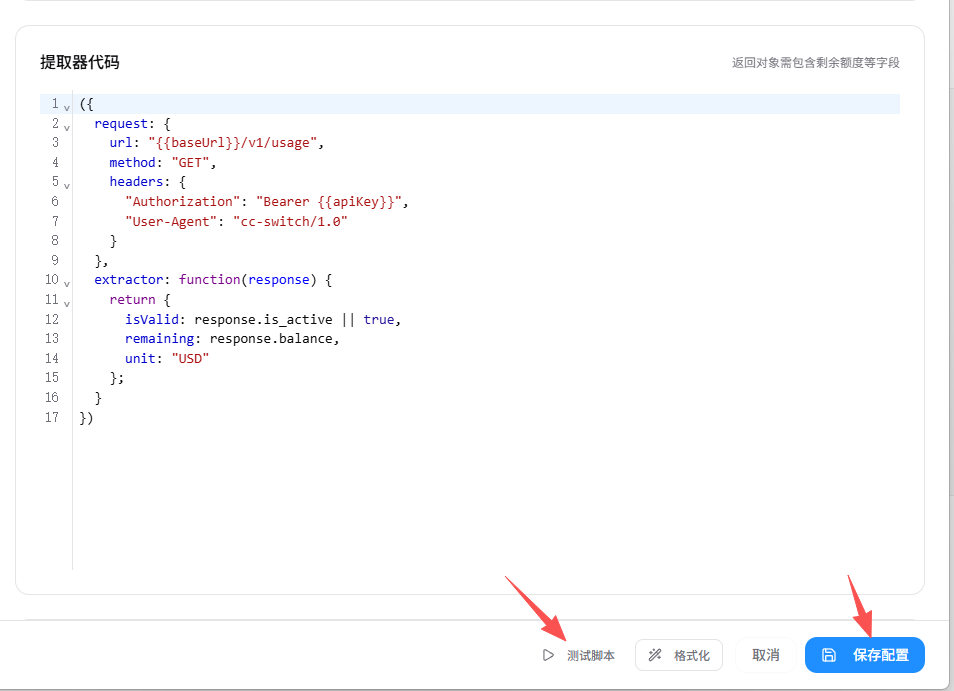954x691 pixels.
Task: Save the configuration with 保存配置
Action: tap(865, 655)
